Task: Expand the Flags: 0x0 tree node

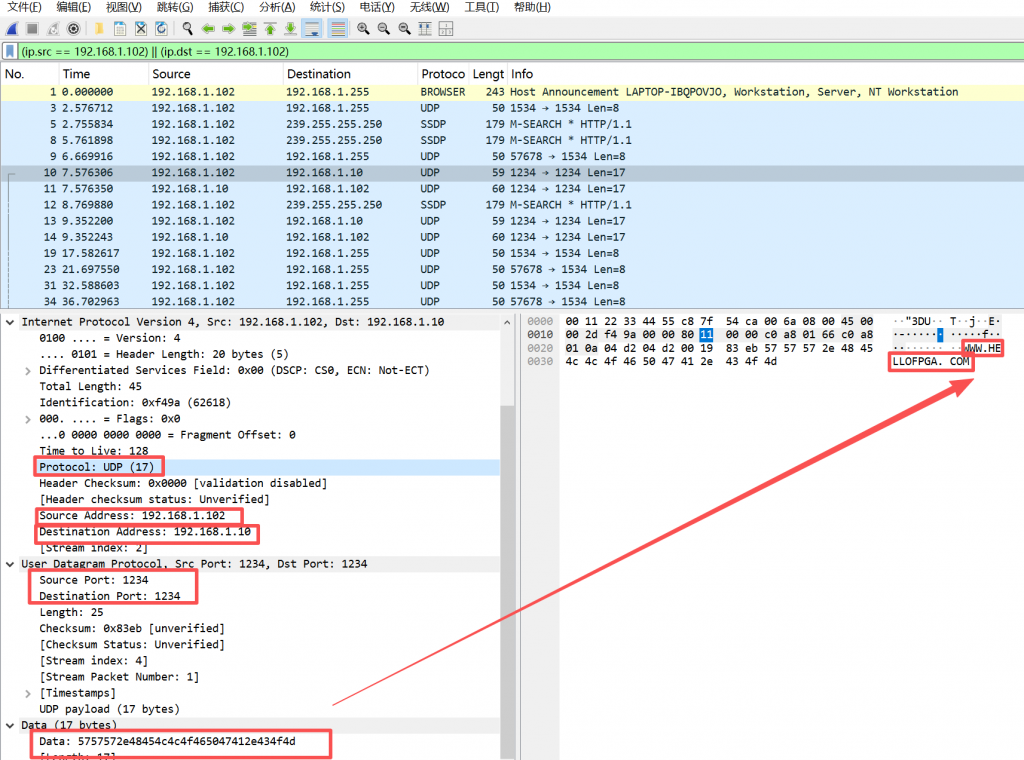Action: [28, 419]
